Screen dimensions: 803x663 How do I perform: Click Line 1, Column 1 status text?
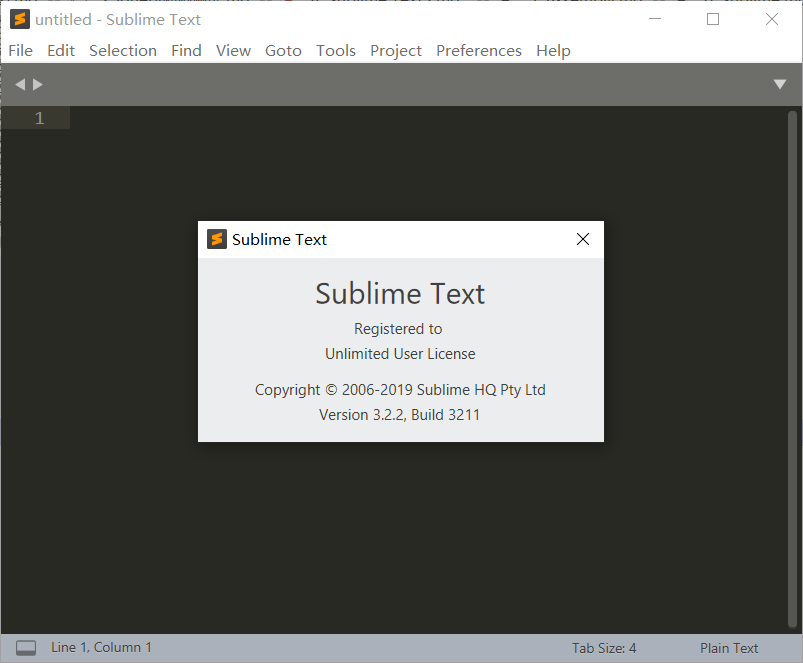point(101,648)
